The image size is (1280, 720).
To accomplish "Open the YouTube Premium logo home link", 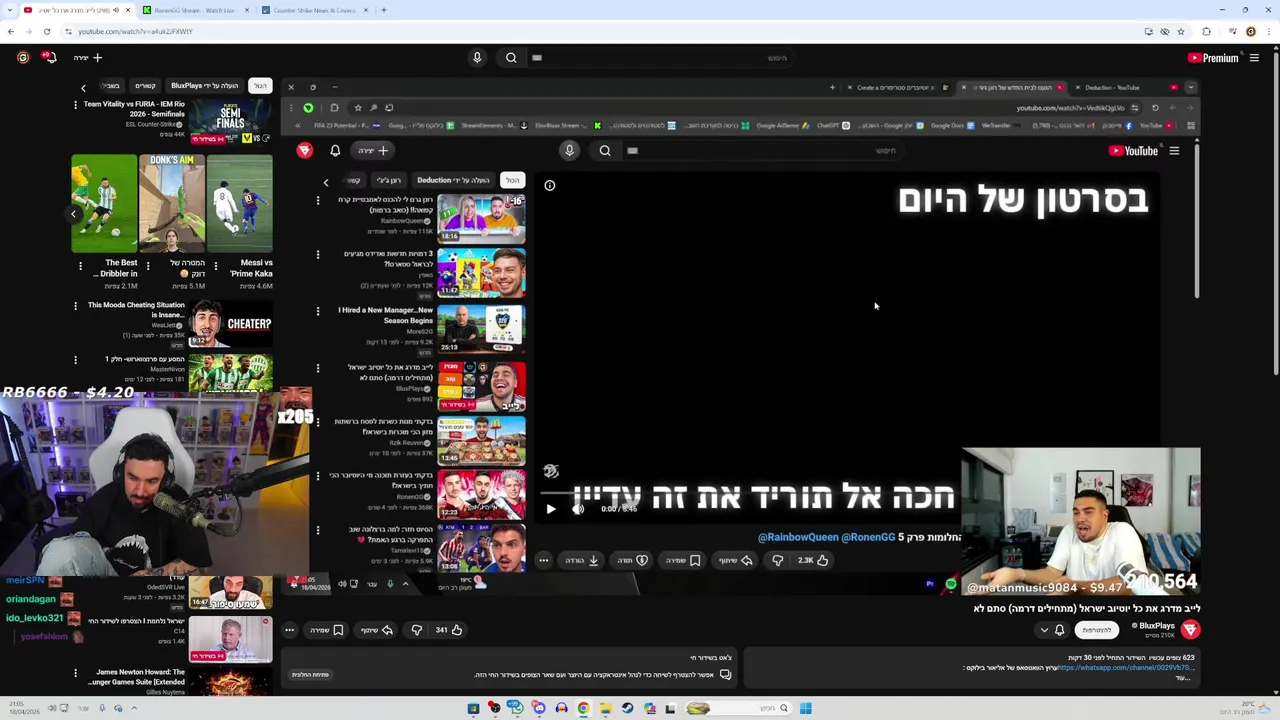I will [1212, 58].
